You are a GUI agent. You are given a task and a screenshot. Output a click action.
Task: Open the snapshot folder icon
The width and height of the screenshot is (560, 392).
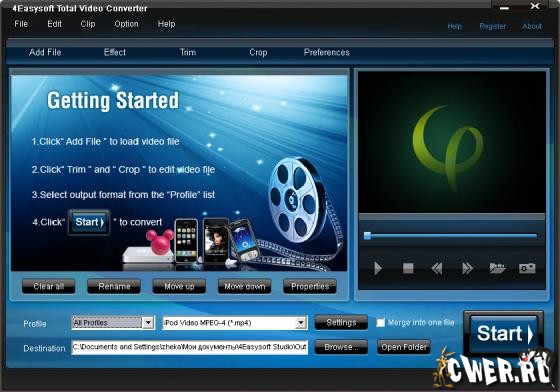pyautogui.click(x=497, y=268)
